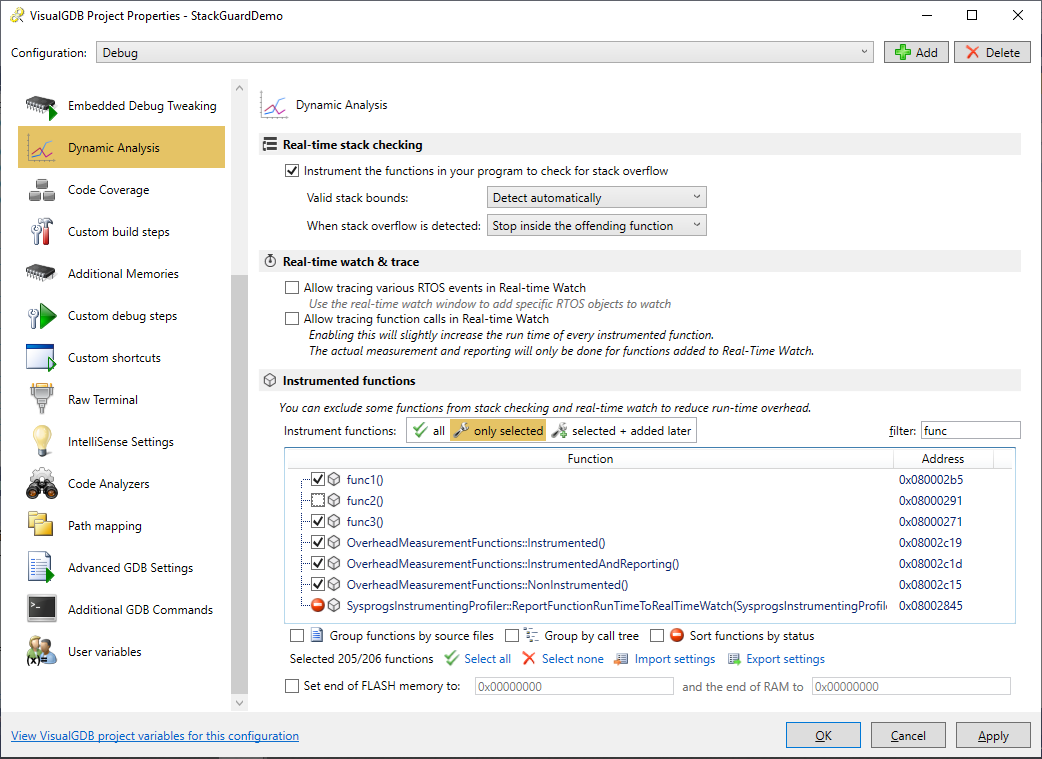Click the Custom build steps tools icon

[x=41, y=232]
